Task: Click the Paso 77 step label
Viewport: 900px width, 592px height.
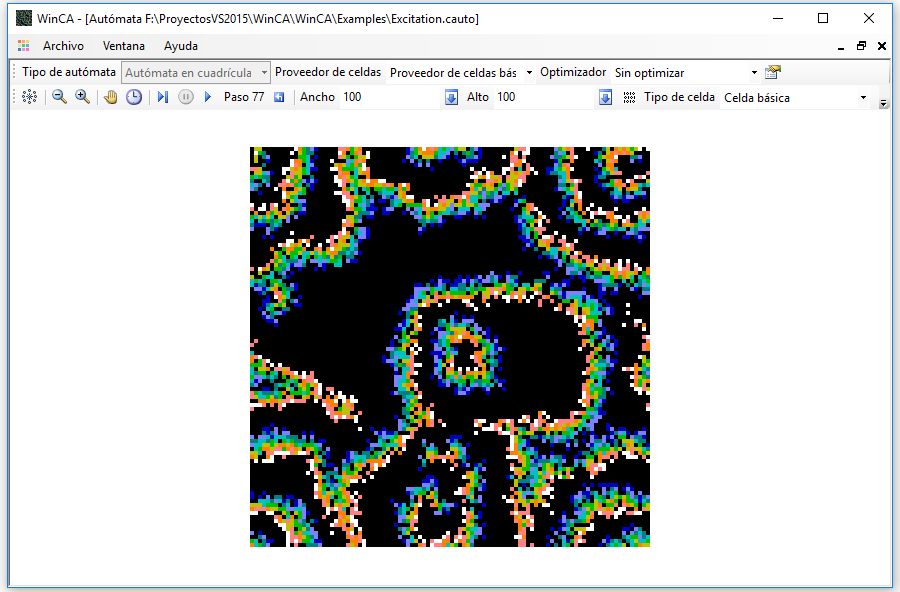Action: [244, 97]
